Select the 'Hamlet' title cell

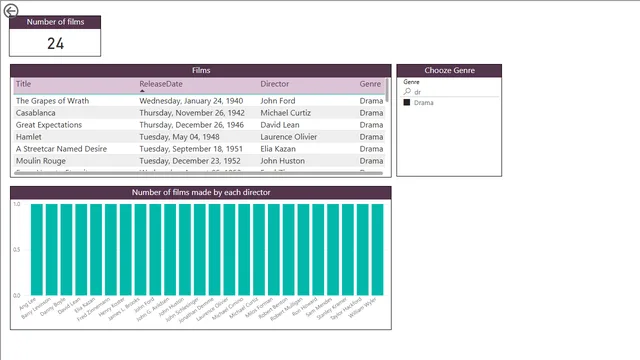click(29, 137)
